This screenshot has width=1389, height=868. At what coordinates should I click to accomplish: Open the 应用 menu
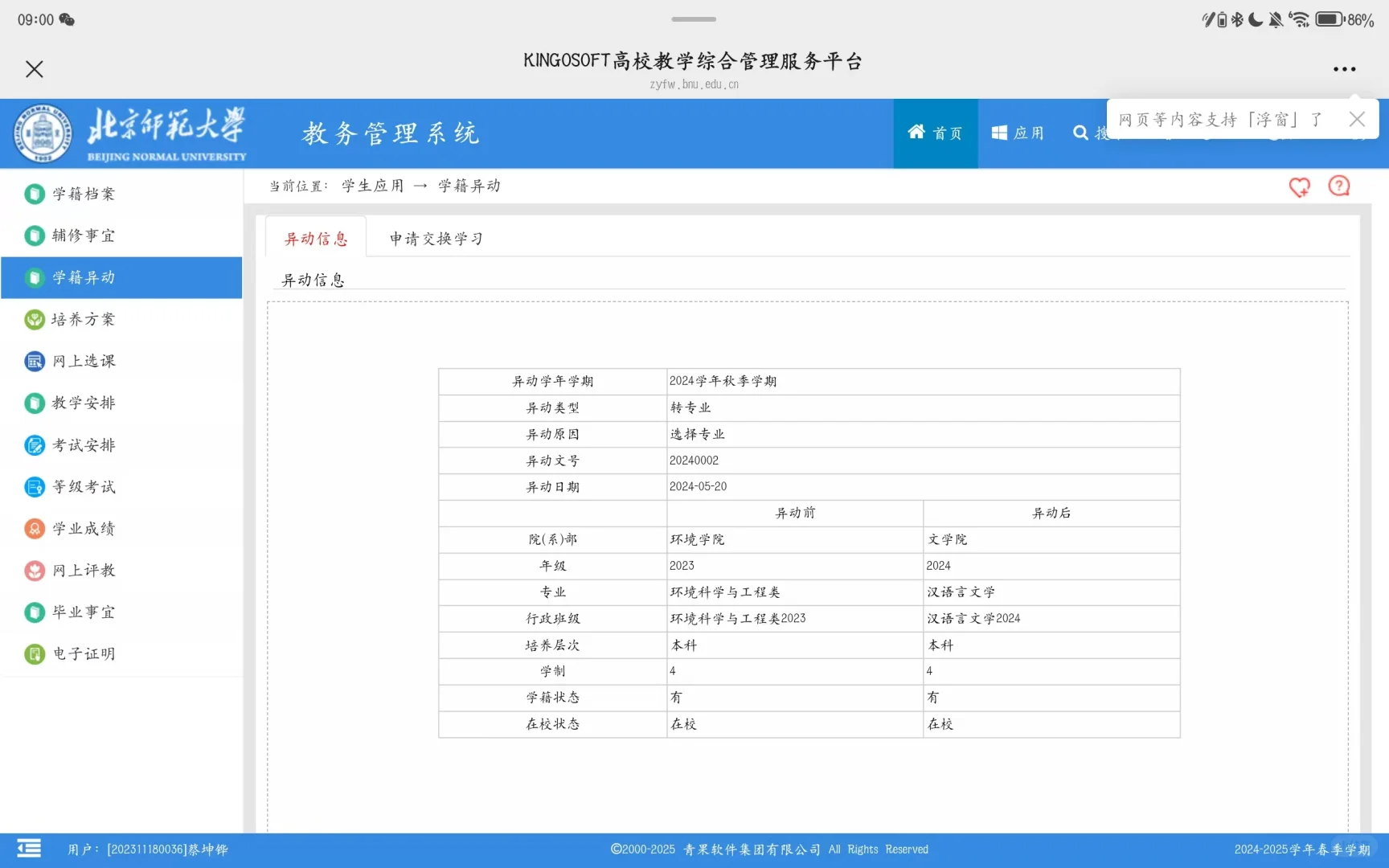[x=1018, y=133]
